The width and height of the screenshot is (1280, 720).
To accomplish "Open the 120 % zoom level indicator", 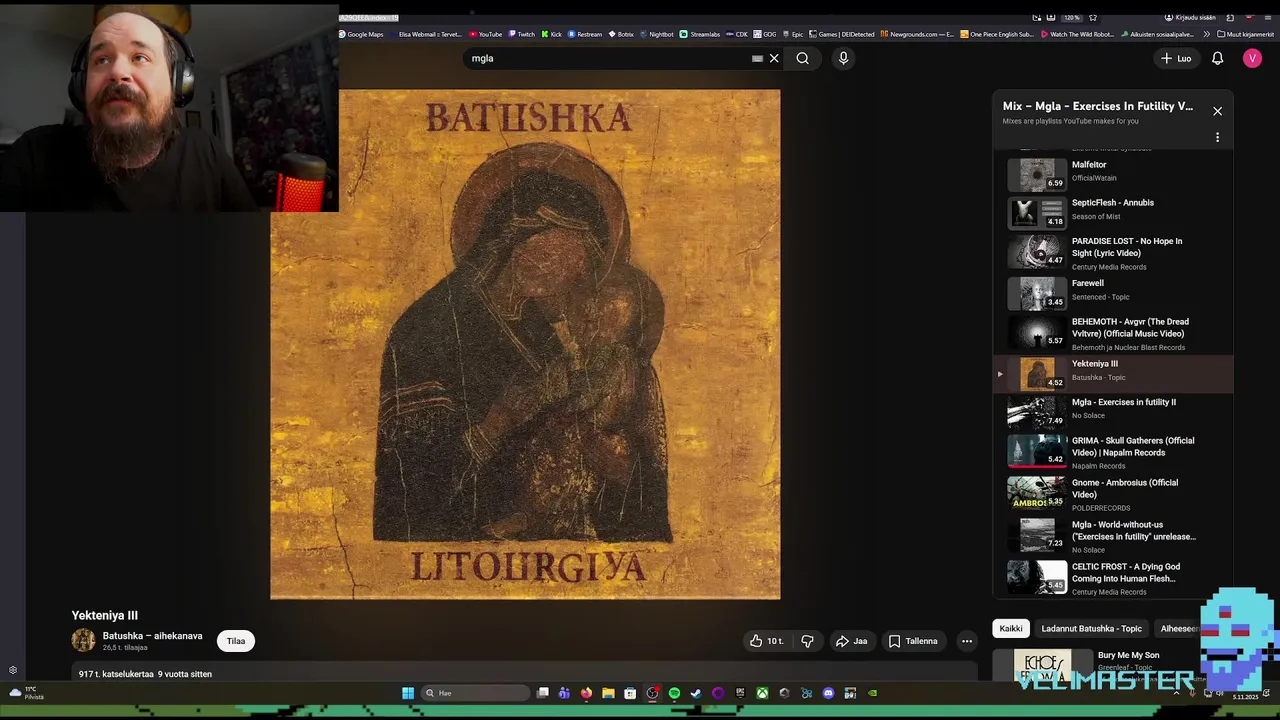I will coord(1070,17).
